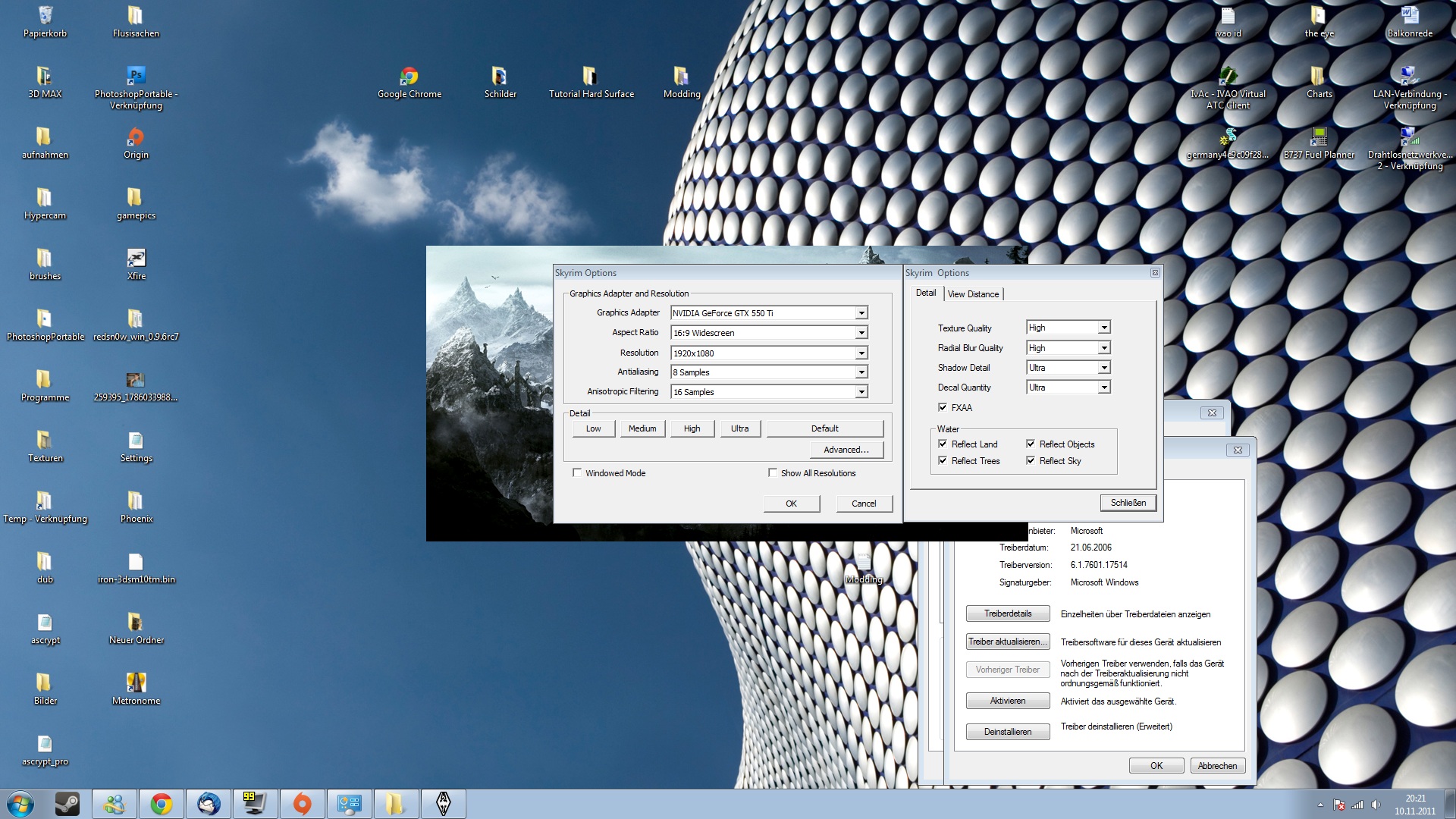
Task: Toggle the Reflect Sky checkbox
Action: [x=1031, y=460]
